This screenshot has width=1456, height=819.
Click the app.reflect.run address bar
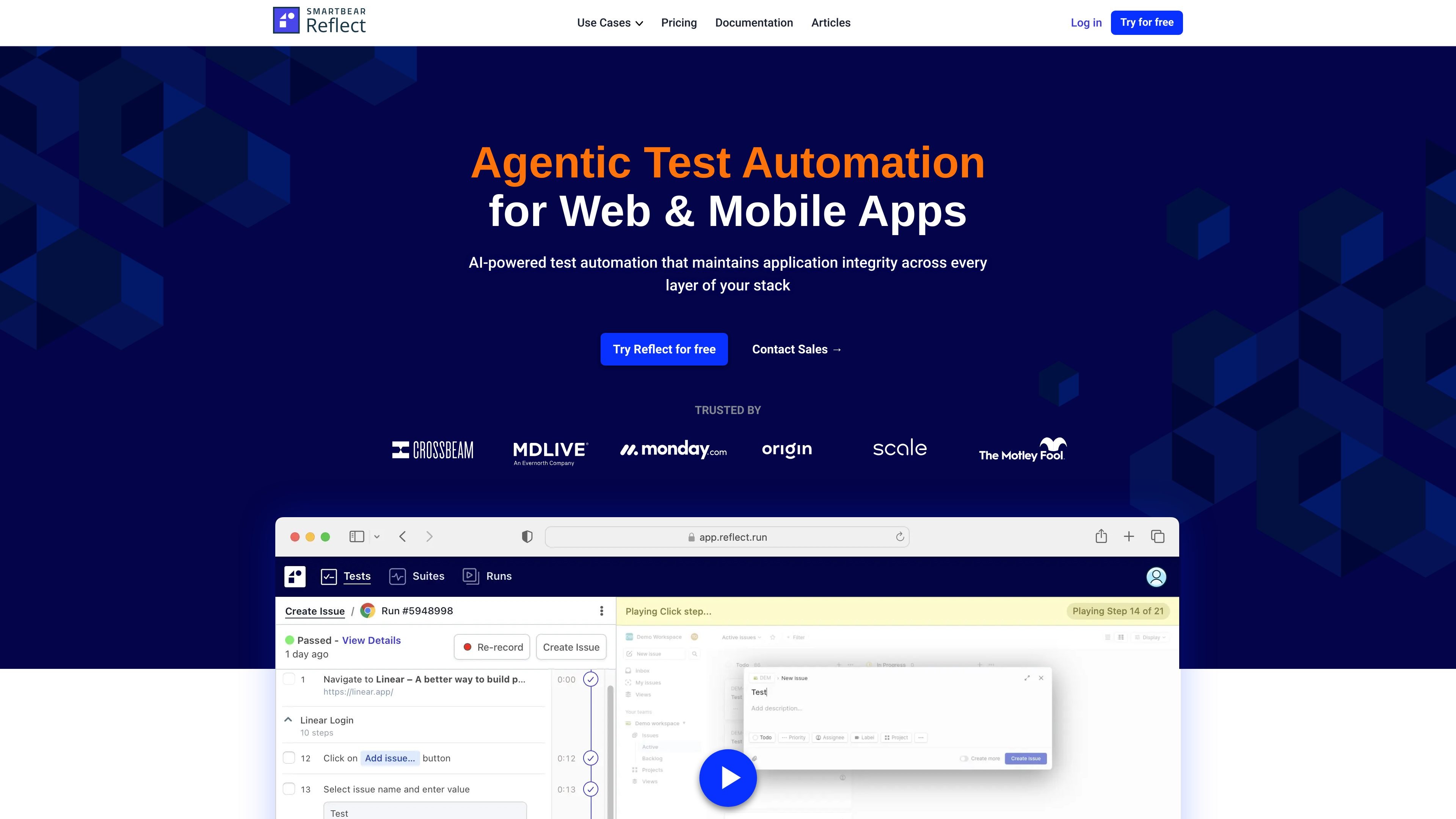[727, 537]
